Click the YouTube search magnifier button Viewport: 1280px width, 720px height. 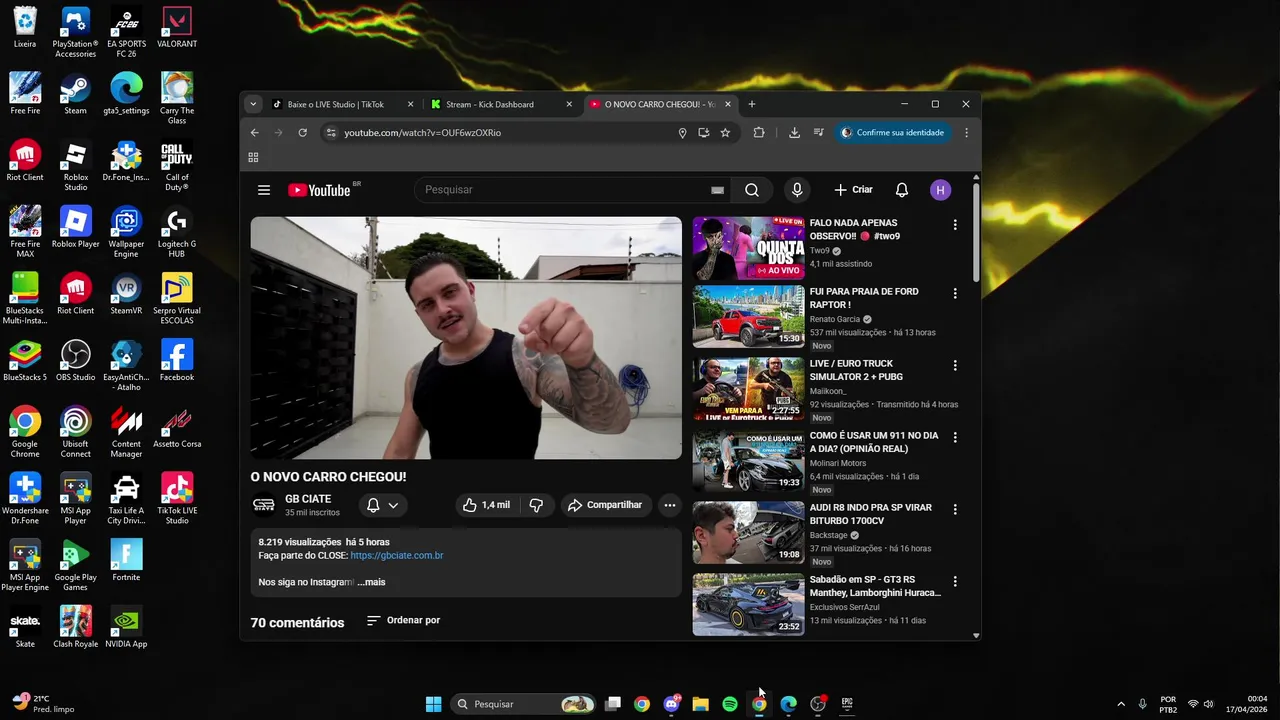point(752,190)
